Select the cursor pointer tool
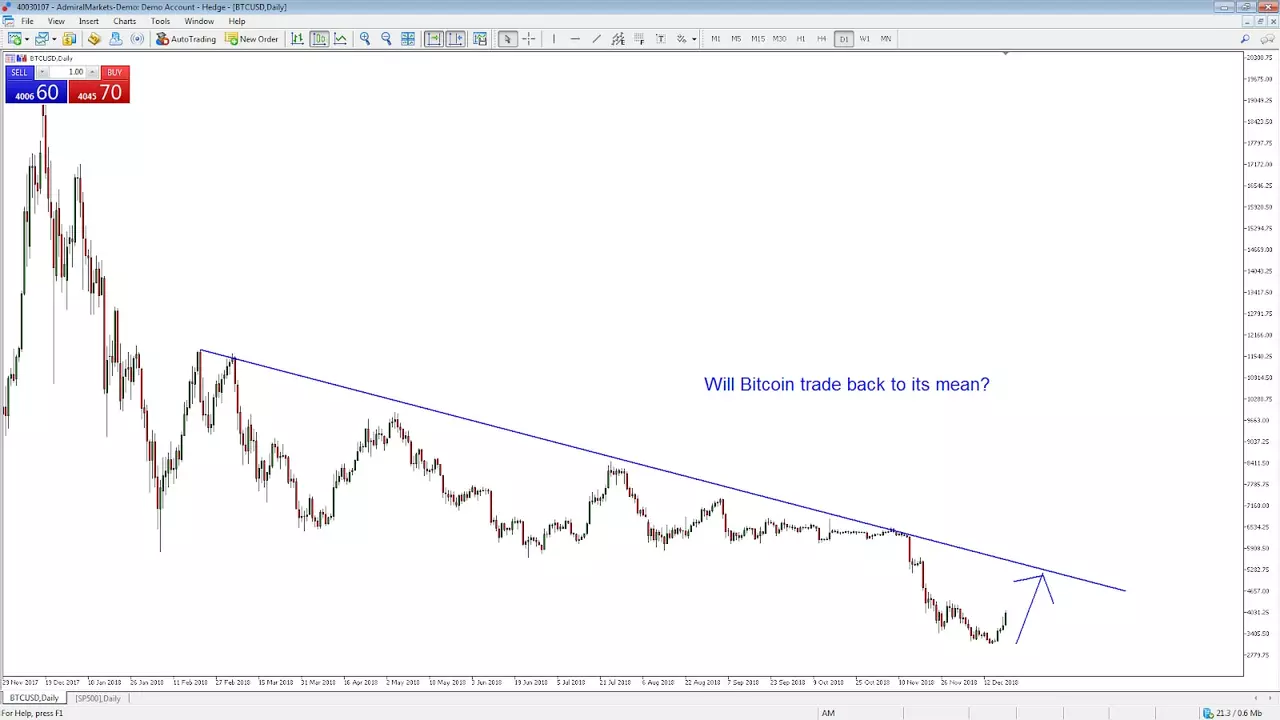 tap(507, 39)
